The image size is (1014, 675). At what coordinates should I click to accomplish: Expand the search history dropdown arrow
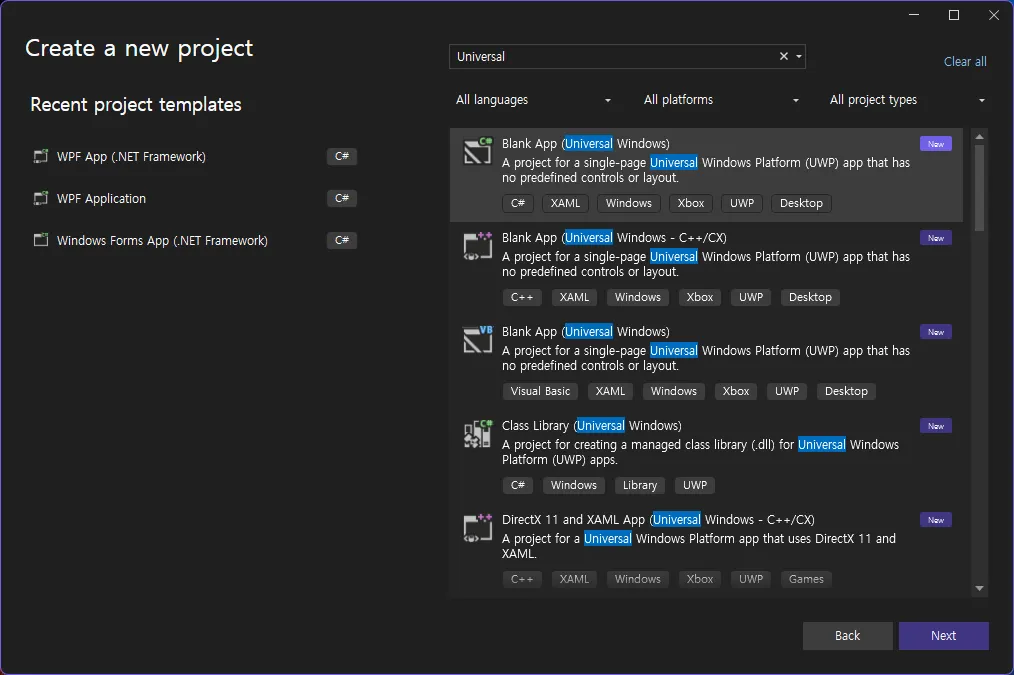pyautogui.click(x=799, y=57)
